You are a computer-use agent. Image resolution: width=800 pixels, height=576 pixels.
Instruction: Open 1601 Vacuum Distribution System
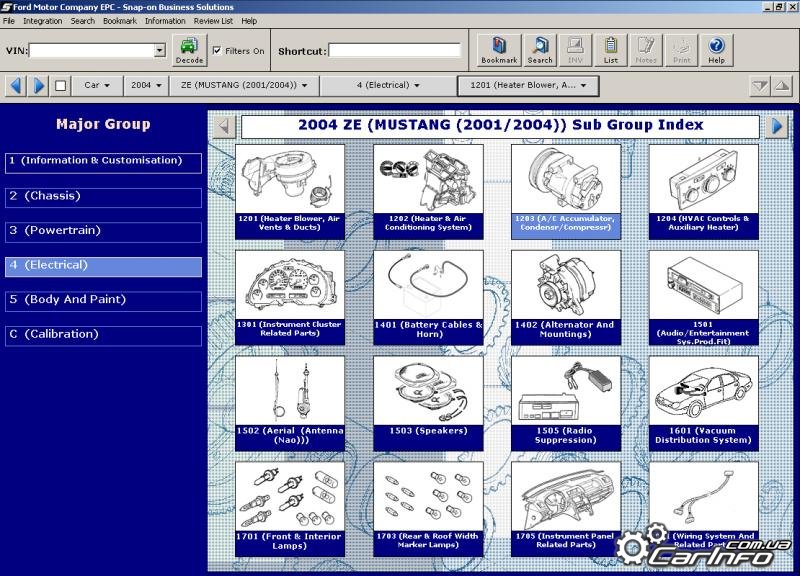click(704, 404)
